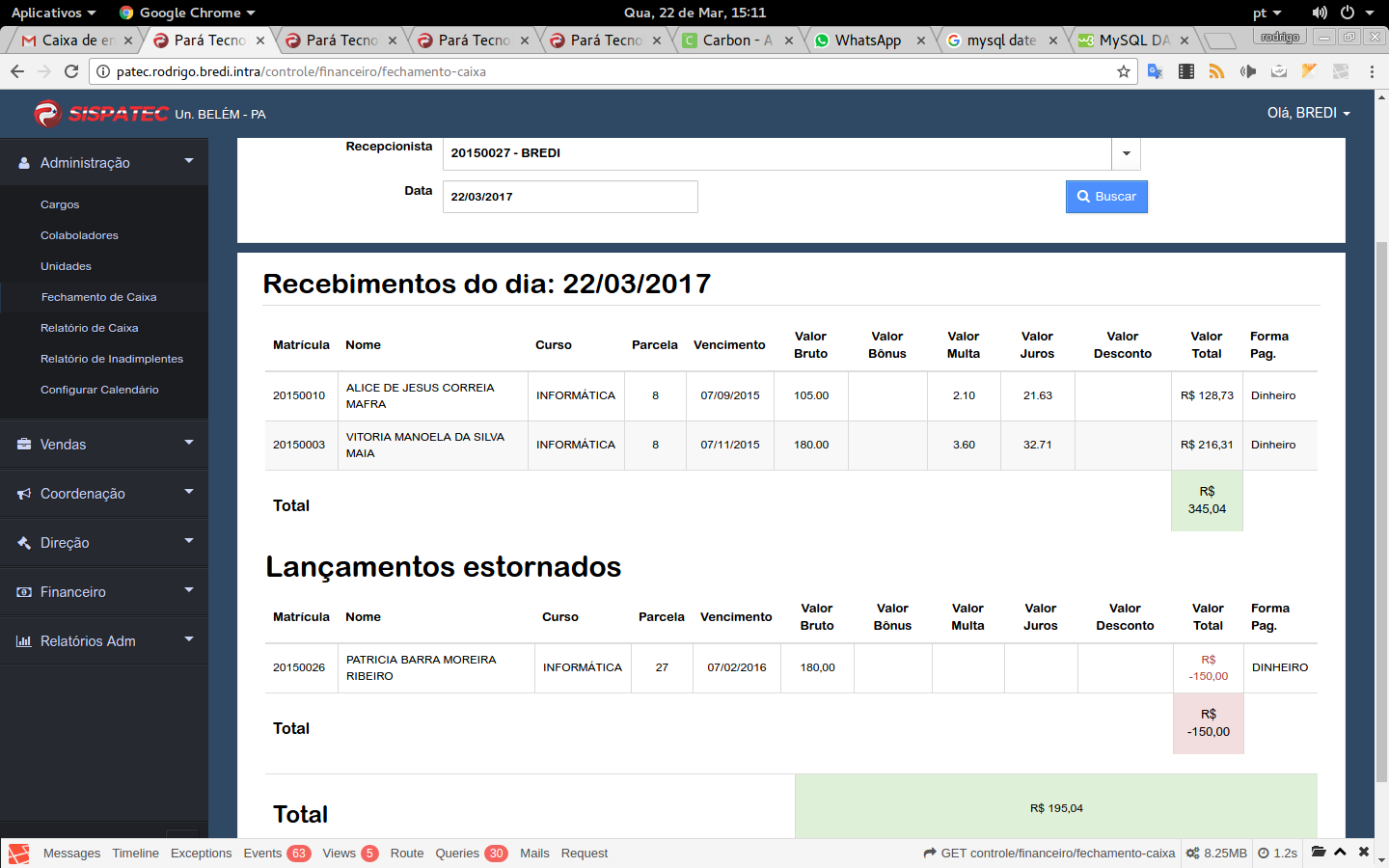Open the Mails debugbar tab
This screenshot has height=868, width=1389.
[x=534, y=854]
